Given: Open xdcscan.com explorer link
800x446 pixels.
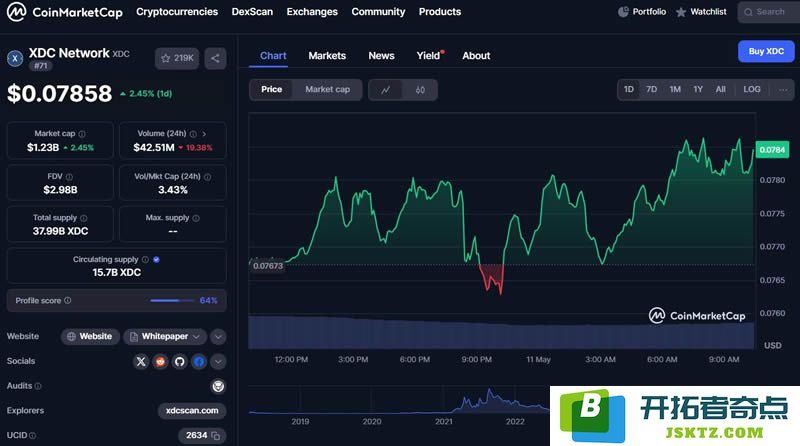Looking at the screenshot, I should pos(192,411).
